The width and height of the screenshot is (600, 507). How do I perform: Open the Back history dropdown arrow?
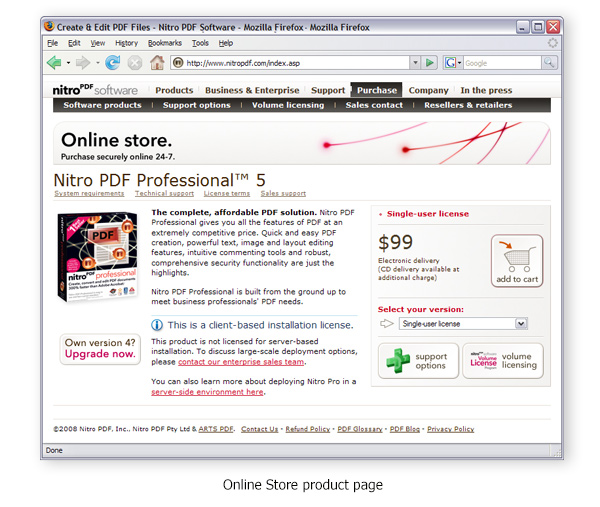68,63
